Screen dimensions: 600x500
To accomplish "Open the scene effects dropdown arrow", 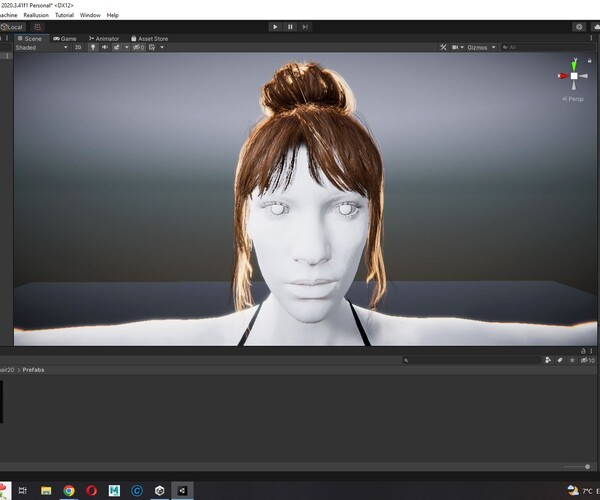I will pos(127,47).
